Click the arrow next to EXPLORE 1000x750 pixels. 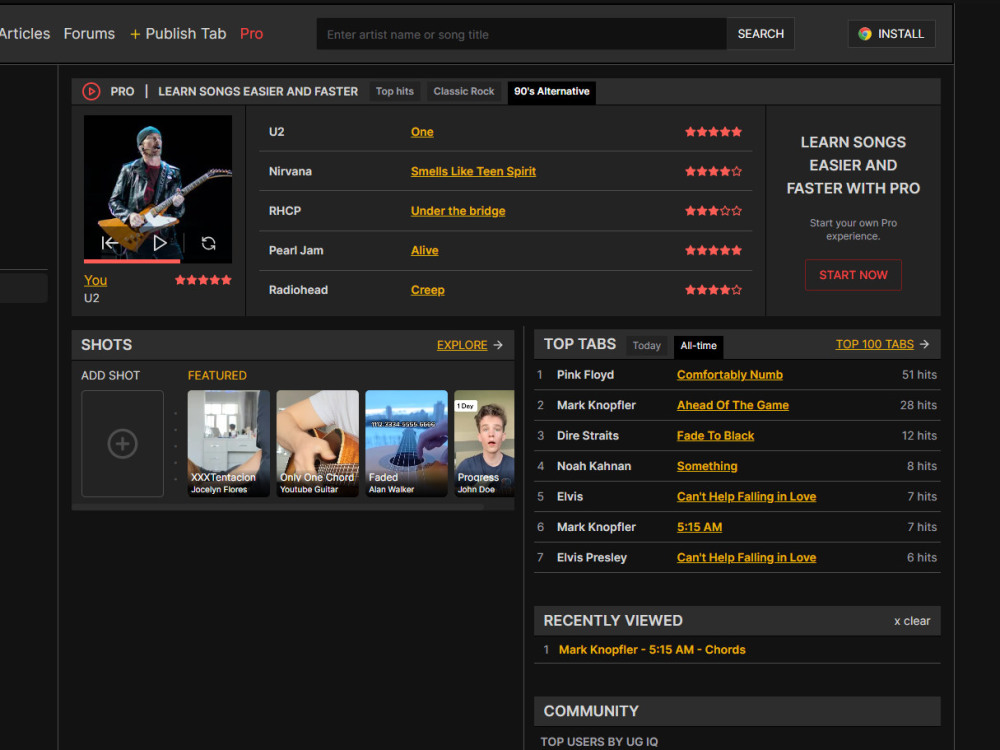(x=498, y=345)
